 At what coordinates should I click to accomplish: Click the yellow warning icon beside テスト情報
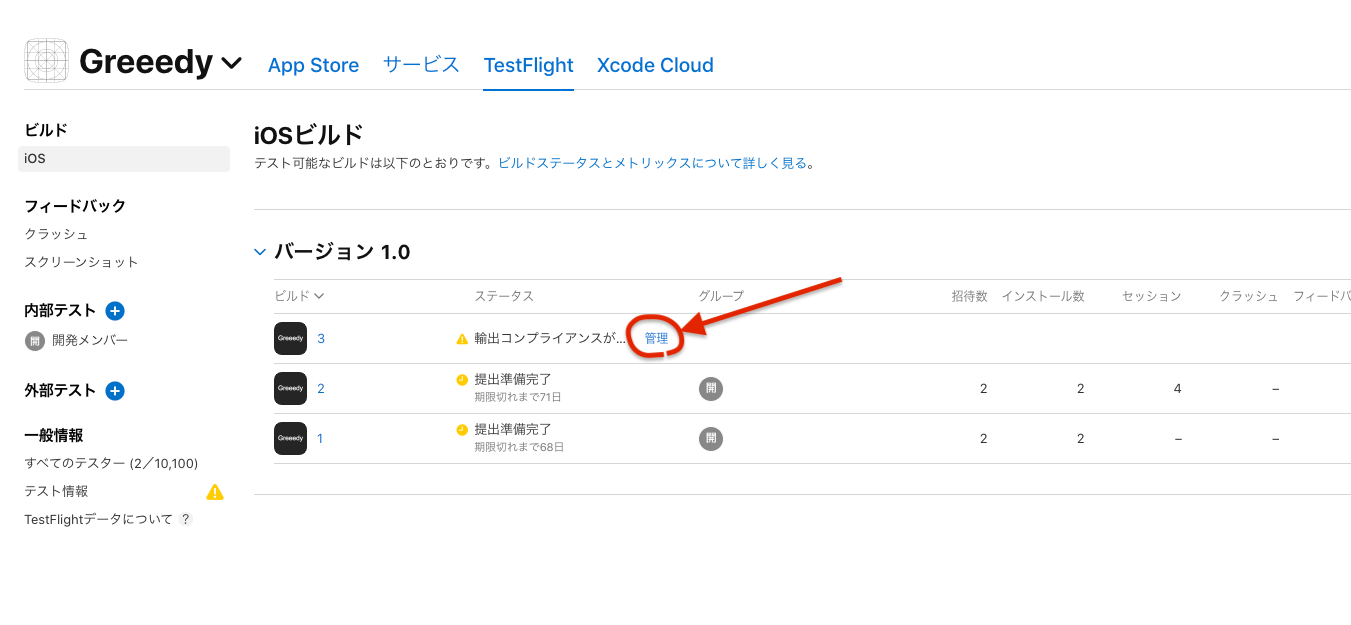click(x=215, y=491)
